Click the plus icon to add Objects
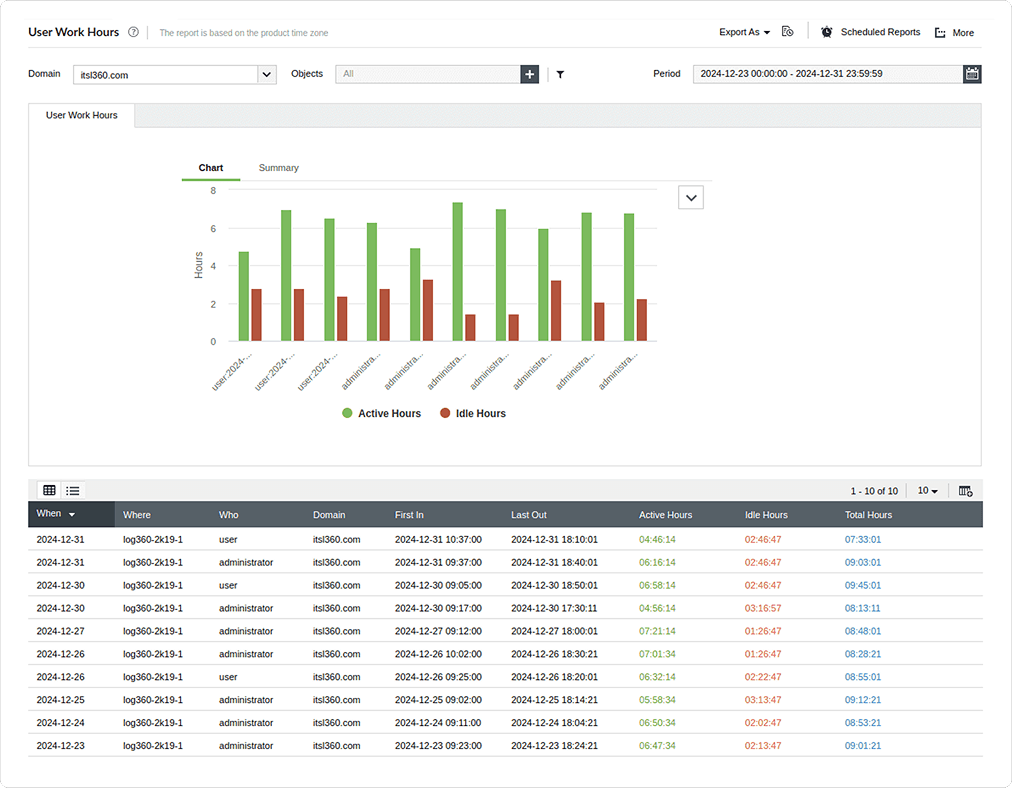The width and height of the screenshot is (1012, 788). [529, 74]
